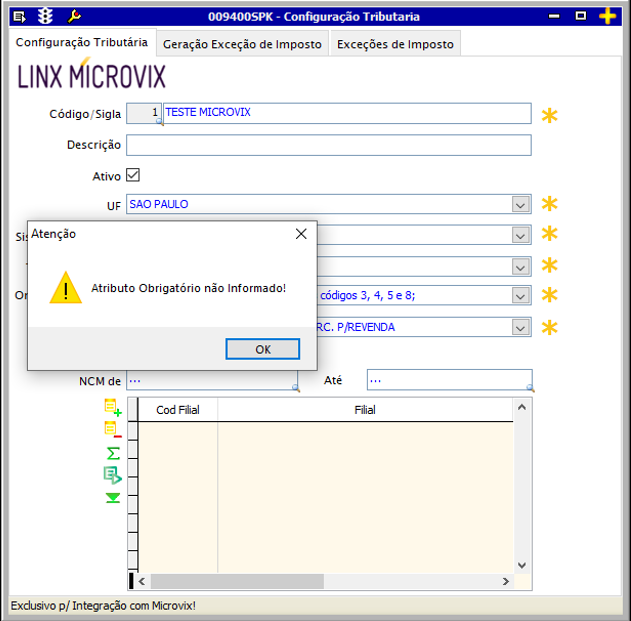Click the lookup magnifier on NCM de field
Screen dimensions: 631x621
coord(296,388)
